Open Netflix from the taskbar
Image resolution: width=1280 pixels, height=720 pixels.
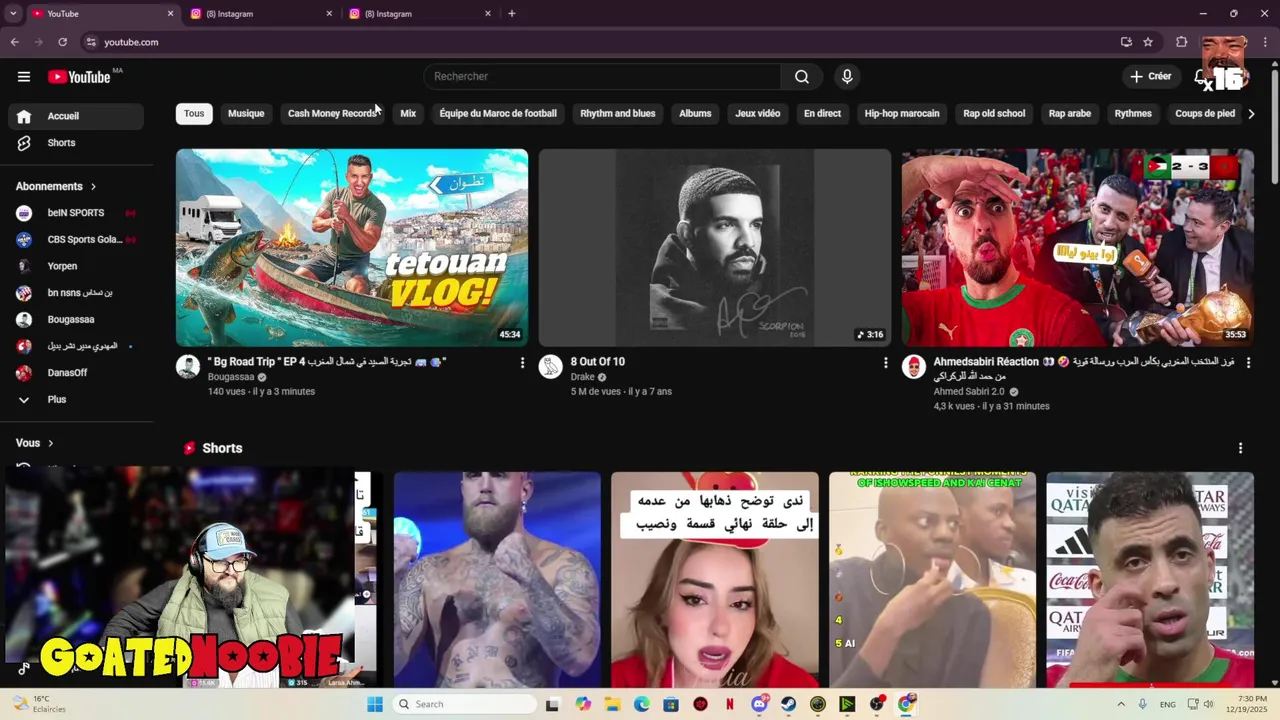(x=730, y=704)
